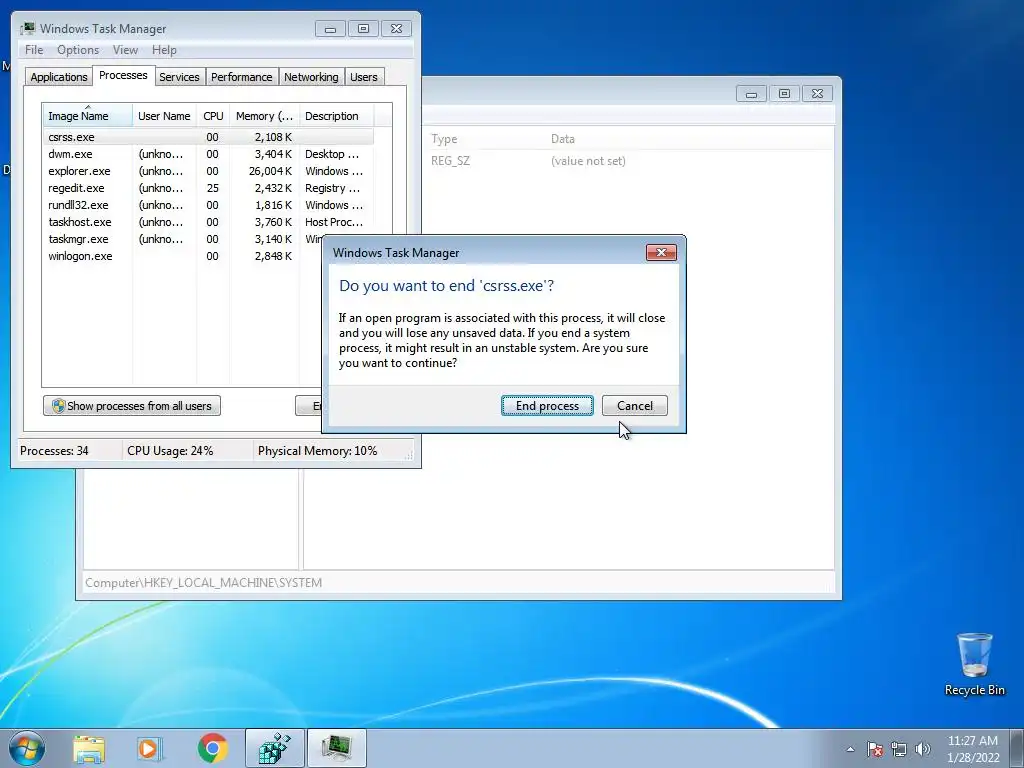1024x768 pixels.
Task: Switch to Registry Editor taskbar button
Action: (x=275, y=748)
